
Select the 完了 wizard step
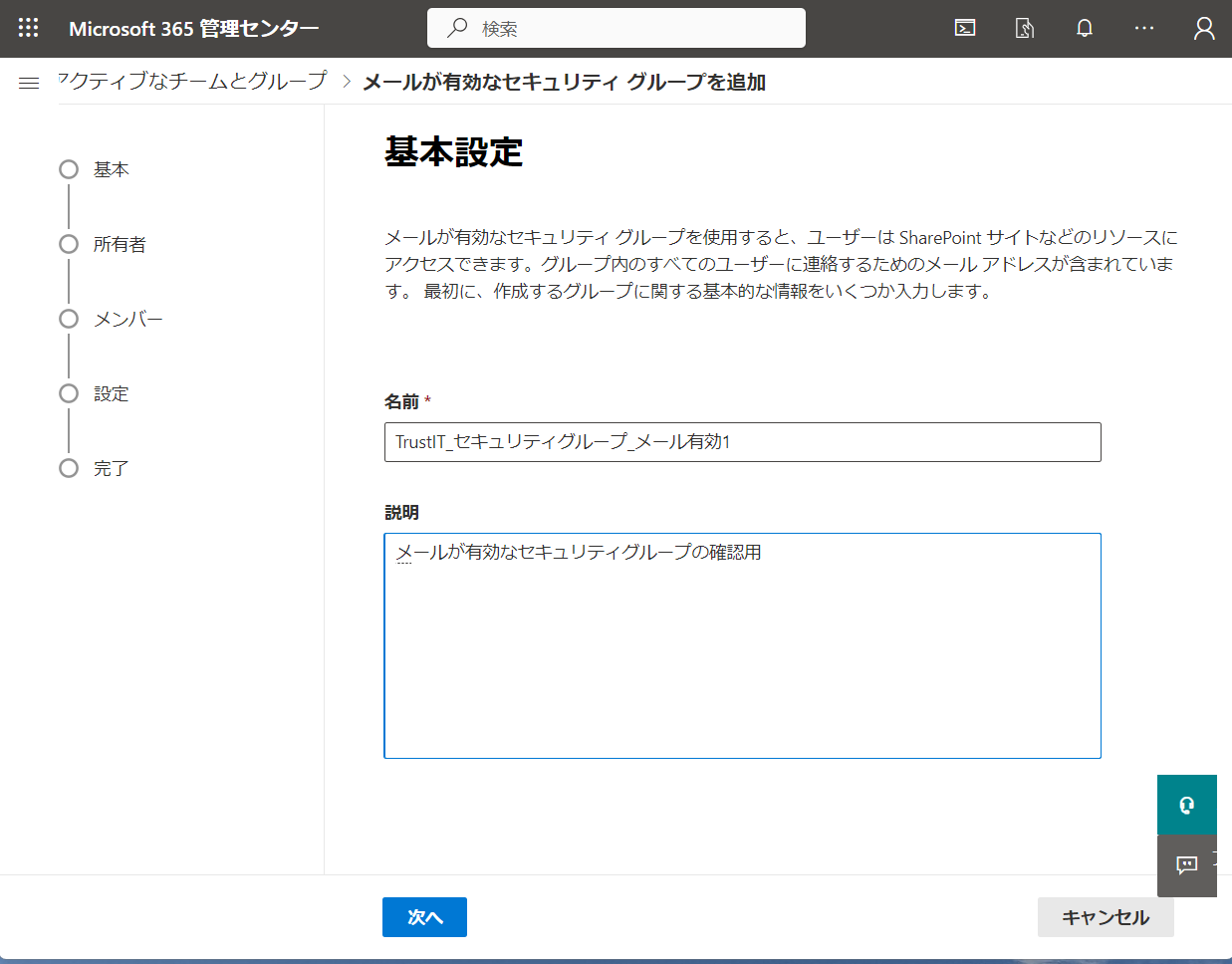click(x=95, y=468)
